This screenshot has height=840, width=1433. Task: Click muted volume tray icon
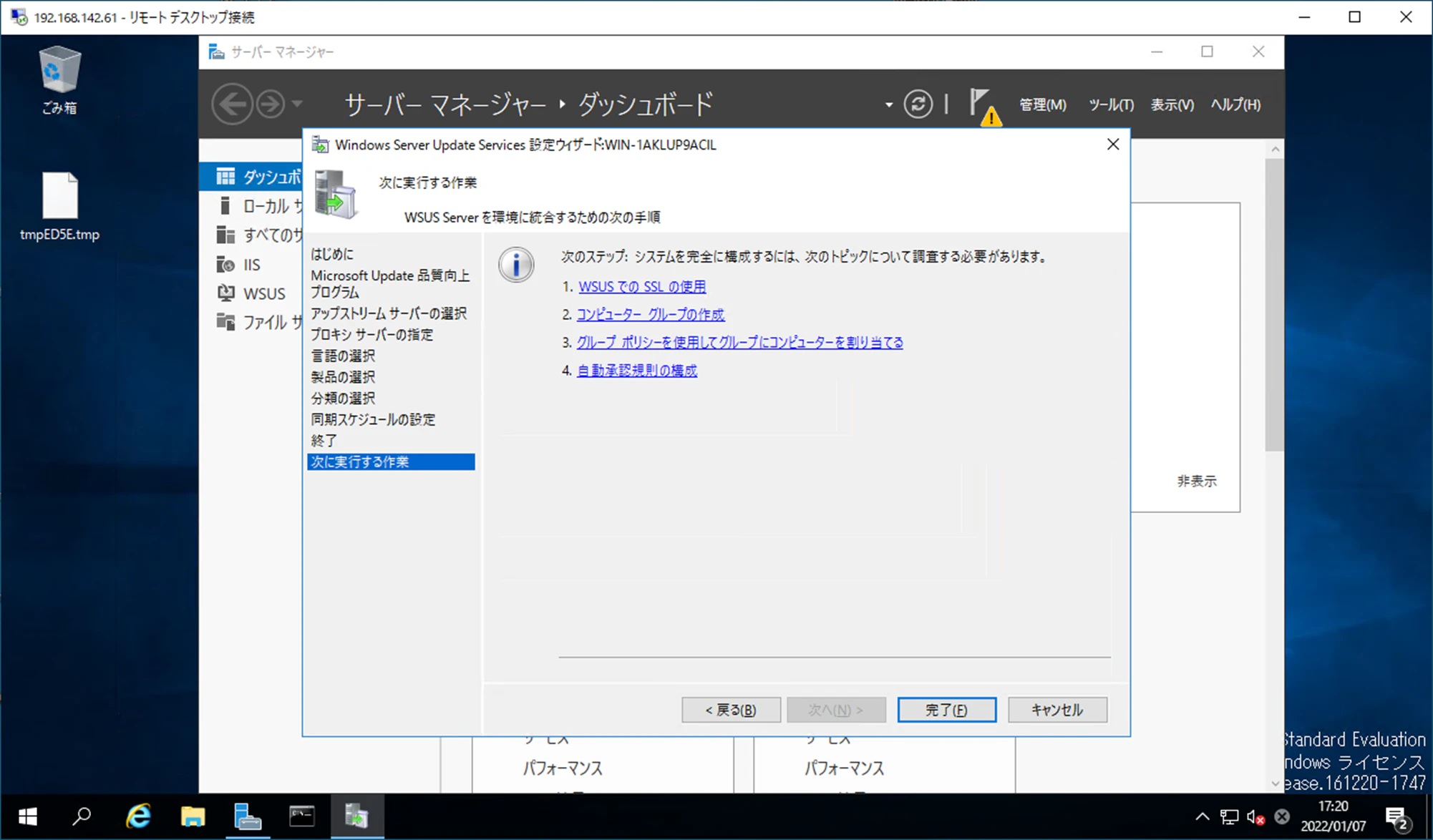tap(1255, 816)
